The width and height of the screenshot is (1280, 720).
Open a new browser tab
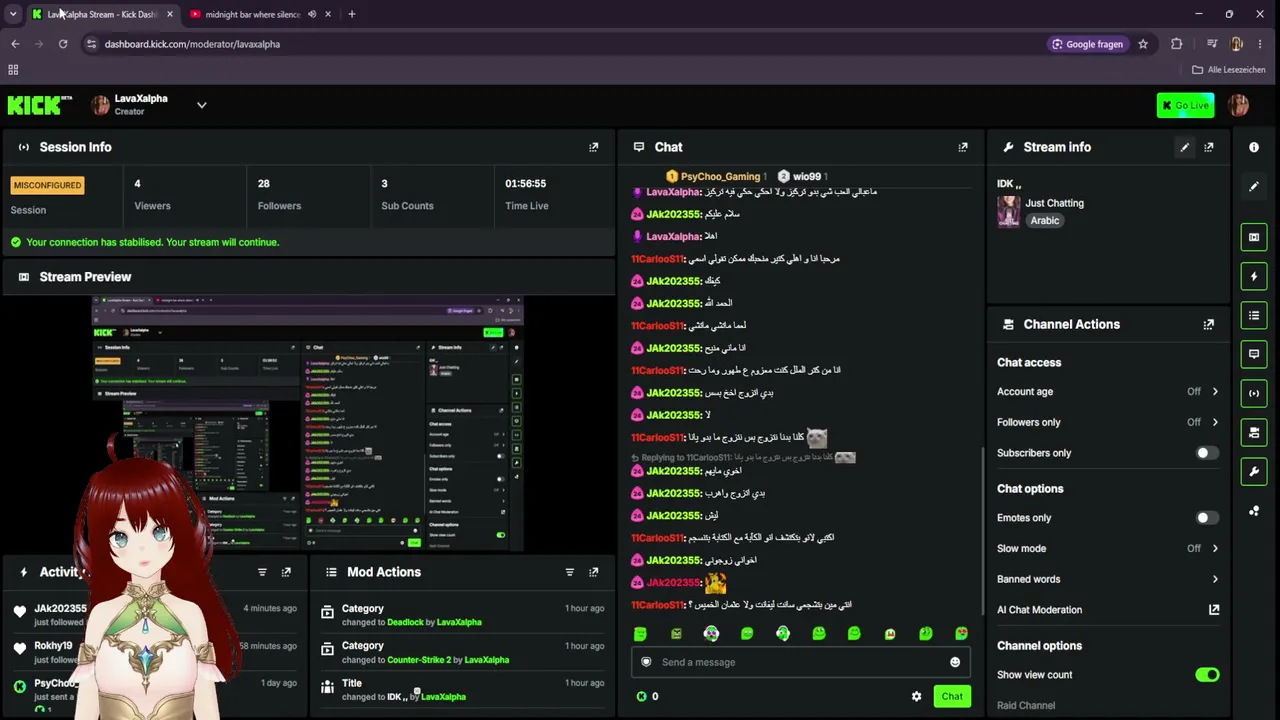point(352,14)
